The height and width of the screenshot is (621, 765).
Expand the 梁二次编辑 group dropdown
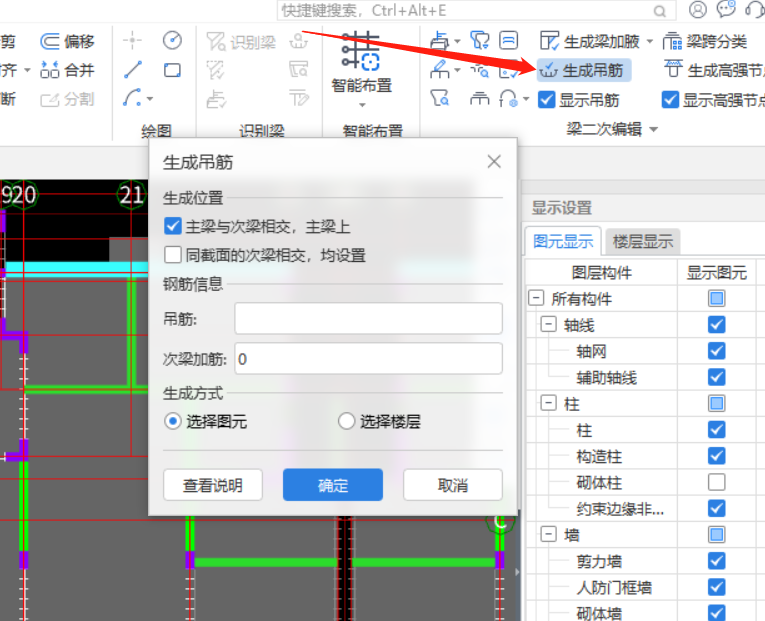point(654,129)
